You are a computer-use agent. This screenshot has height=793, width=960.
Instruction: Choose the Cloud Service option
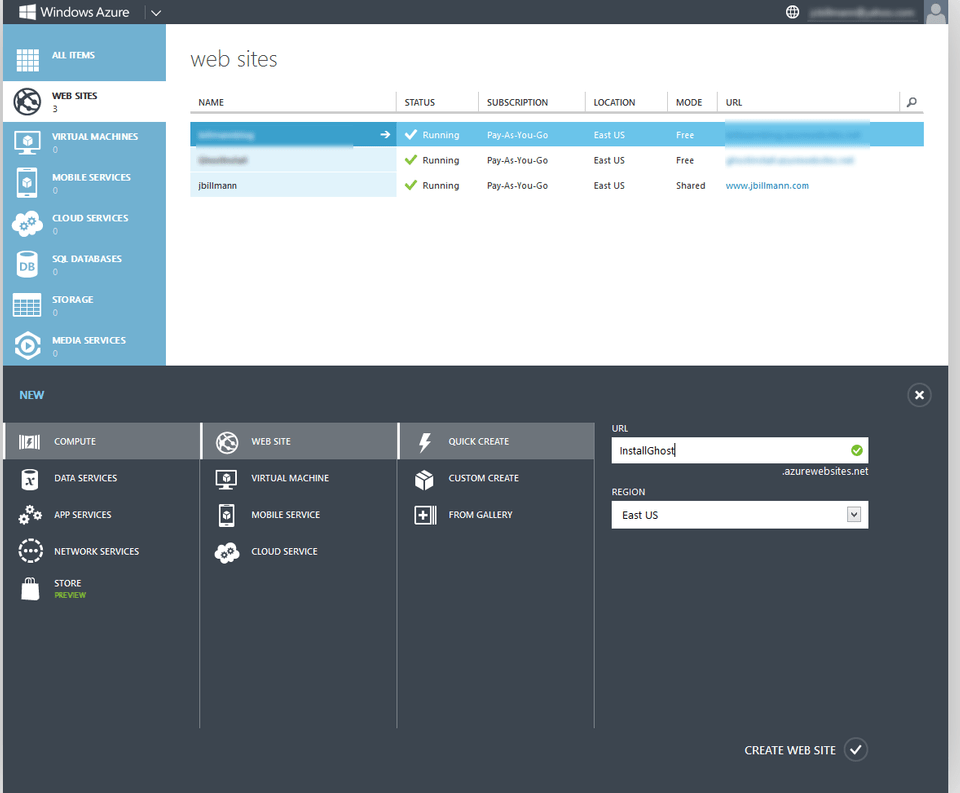[299, 551]
